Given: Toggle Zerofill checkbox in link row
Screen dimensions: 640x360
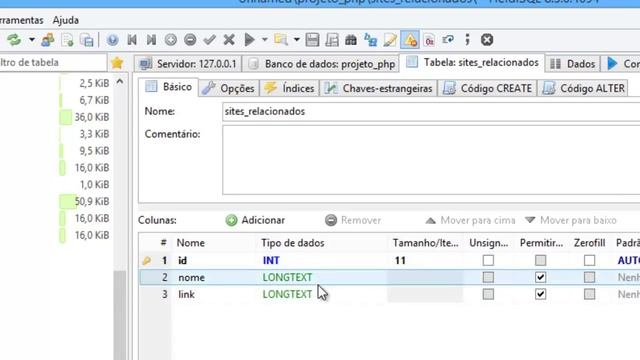Looking at the screenshot, I should [x=589, y=294].
